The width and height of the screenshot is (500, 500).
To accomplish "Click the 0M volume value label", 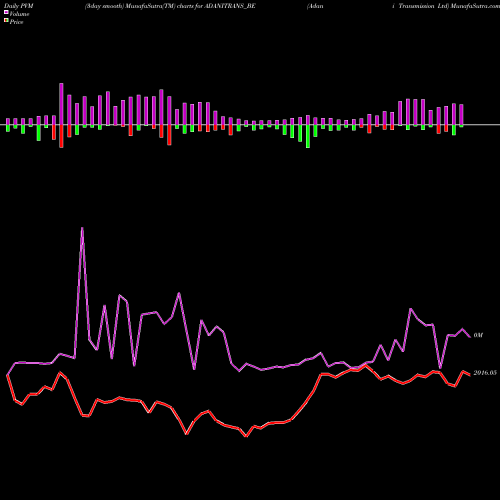I will [x=478, y=335].
